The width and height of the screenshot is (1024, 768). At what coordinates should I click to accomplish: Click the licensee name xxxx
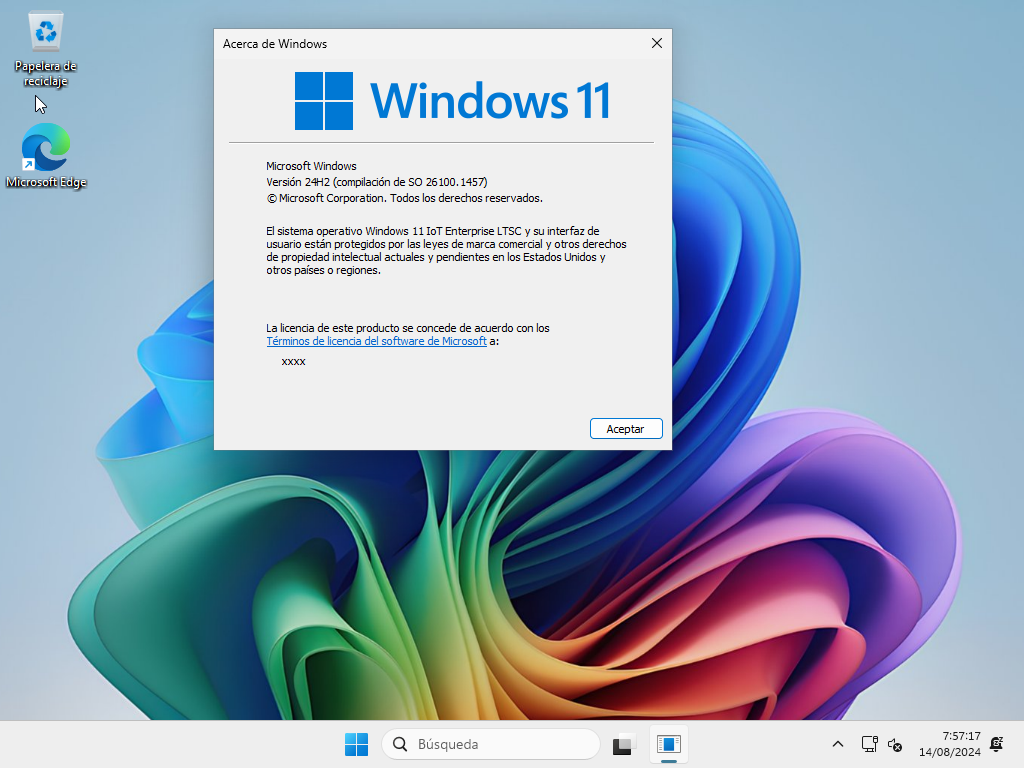[x=293, y=361]
